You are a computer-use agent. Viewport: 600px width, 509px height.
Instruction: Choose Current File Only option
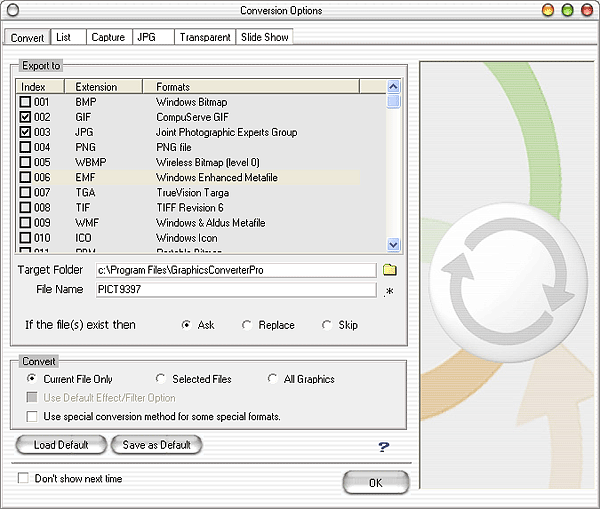click(x=32, y=378)
